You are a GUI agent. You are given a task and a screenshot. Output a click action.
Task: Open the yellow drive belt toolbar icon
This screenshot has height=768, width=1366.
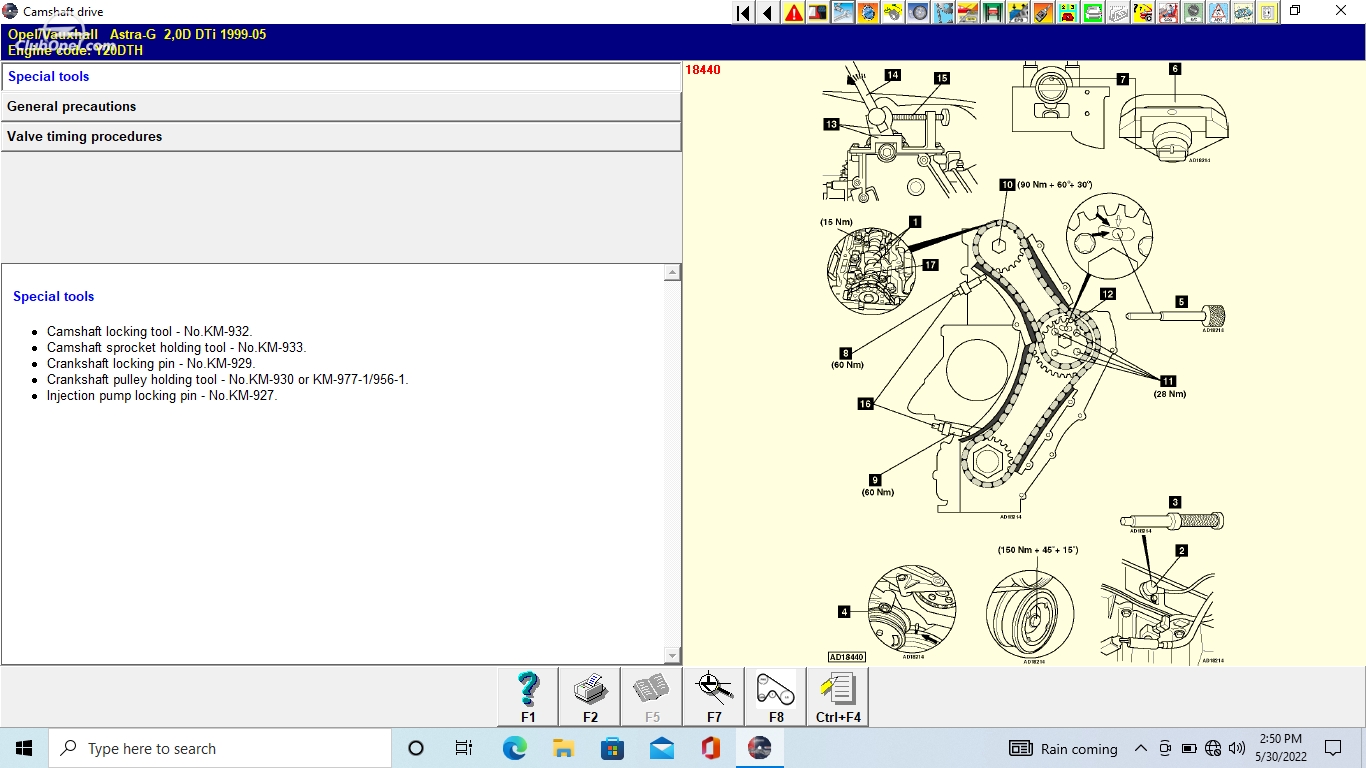(x=894, y=13)
